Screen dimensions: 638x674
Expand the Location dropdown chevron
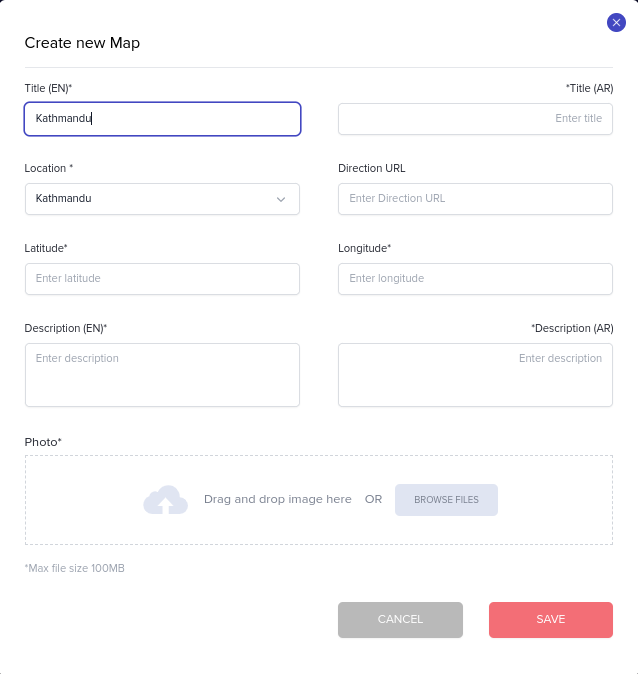click(x=281, y=199)
